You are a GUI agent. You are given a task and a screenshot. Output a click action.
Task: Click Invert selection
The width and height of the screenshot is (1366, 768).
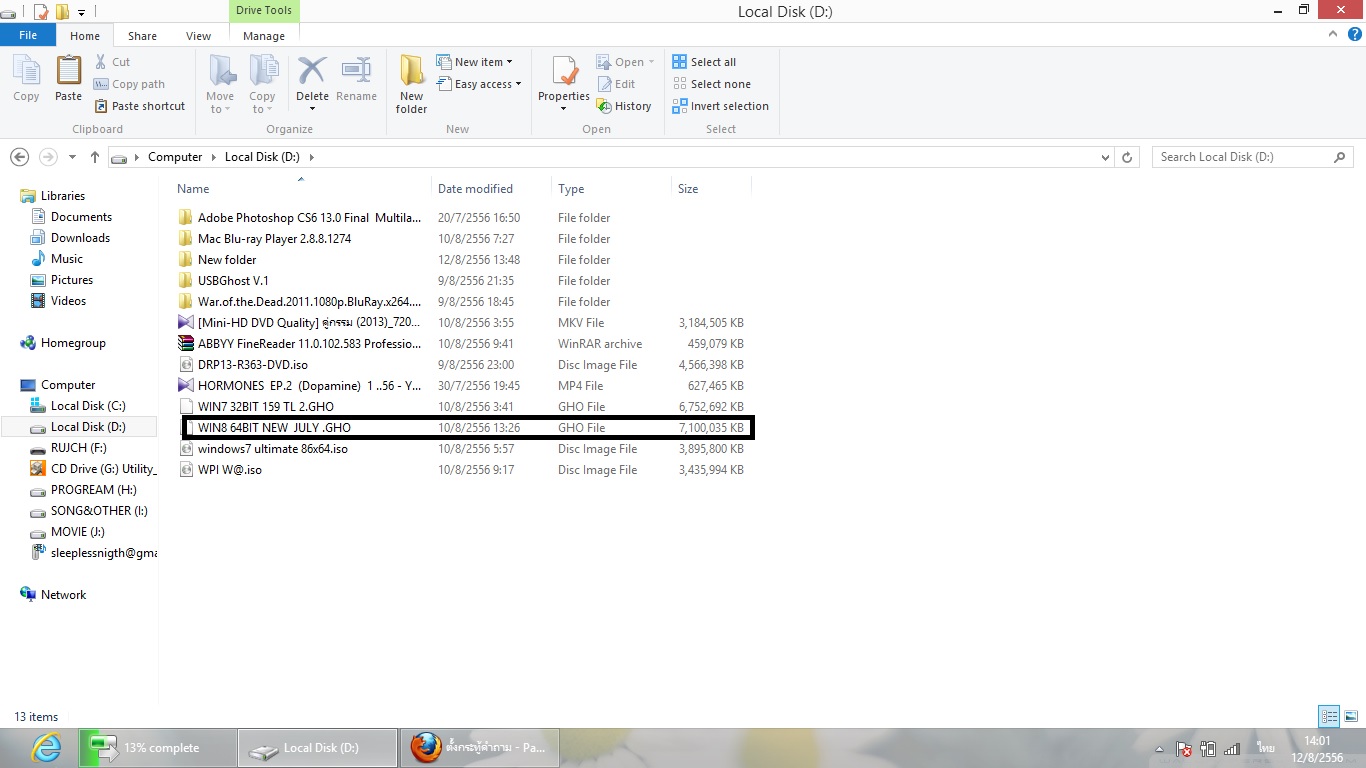(720, 106)
